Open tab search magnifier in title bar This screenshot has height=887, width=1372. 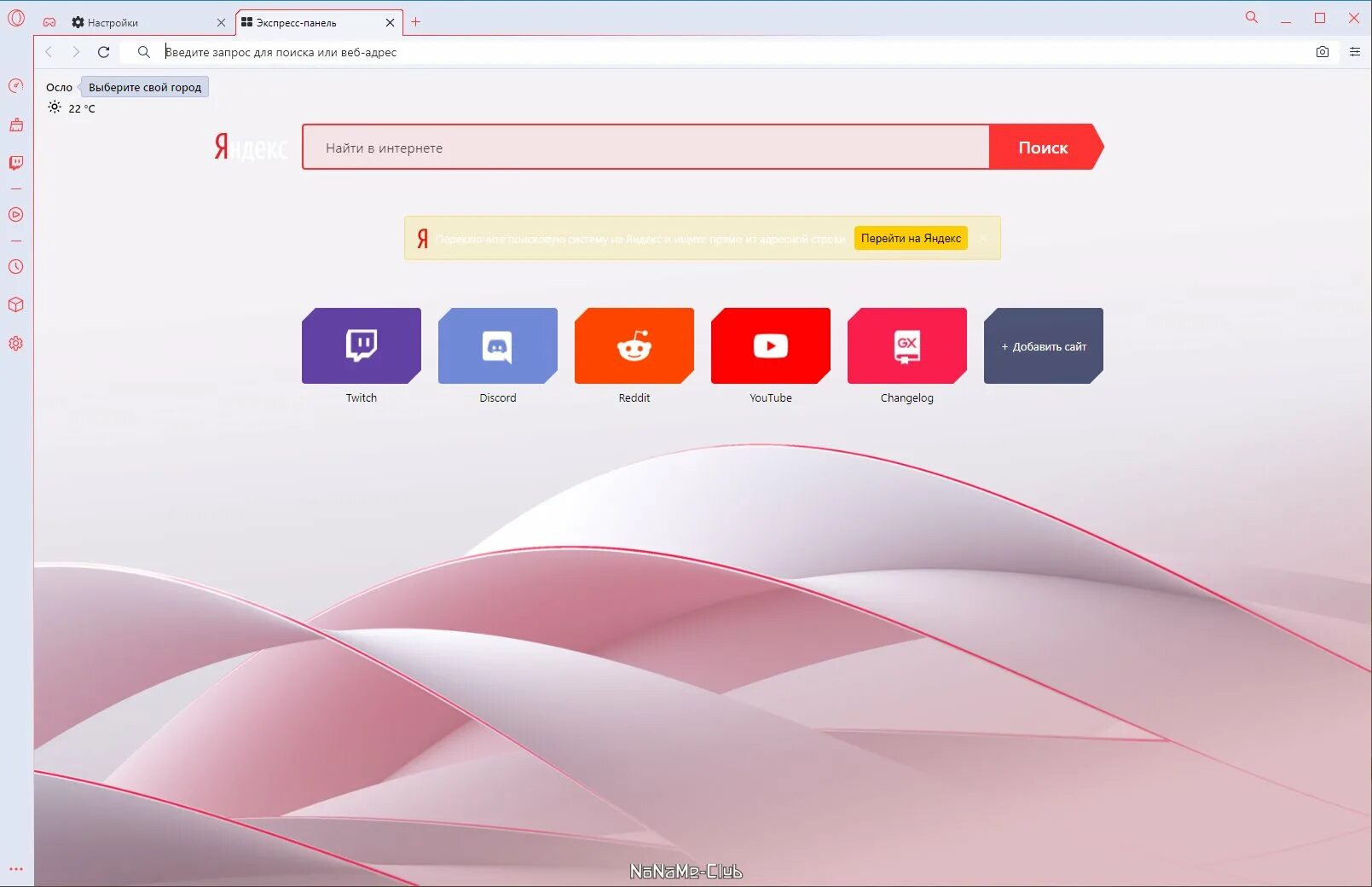1252,17
